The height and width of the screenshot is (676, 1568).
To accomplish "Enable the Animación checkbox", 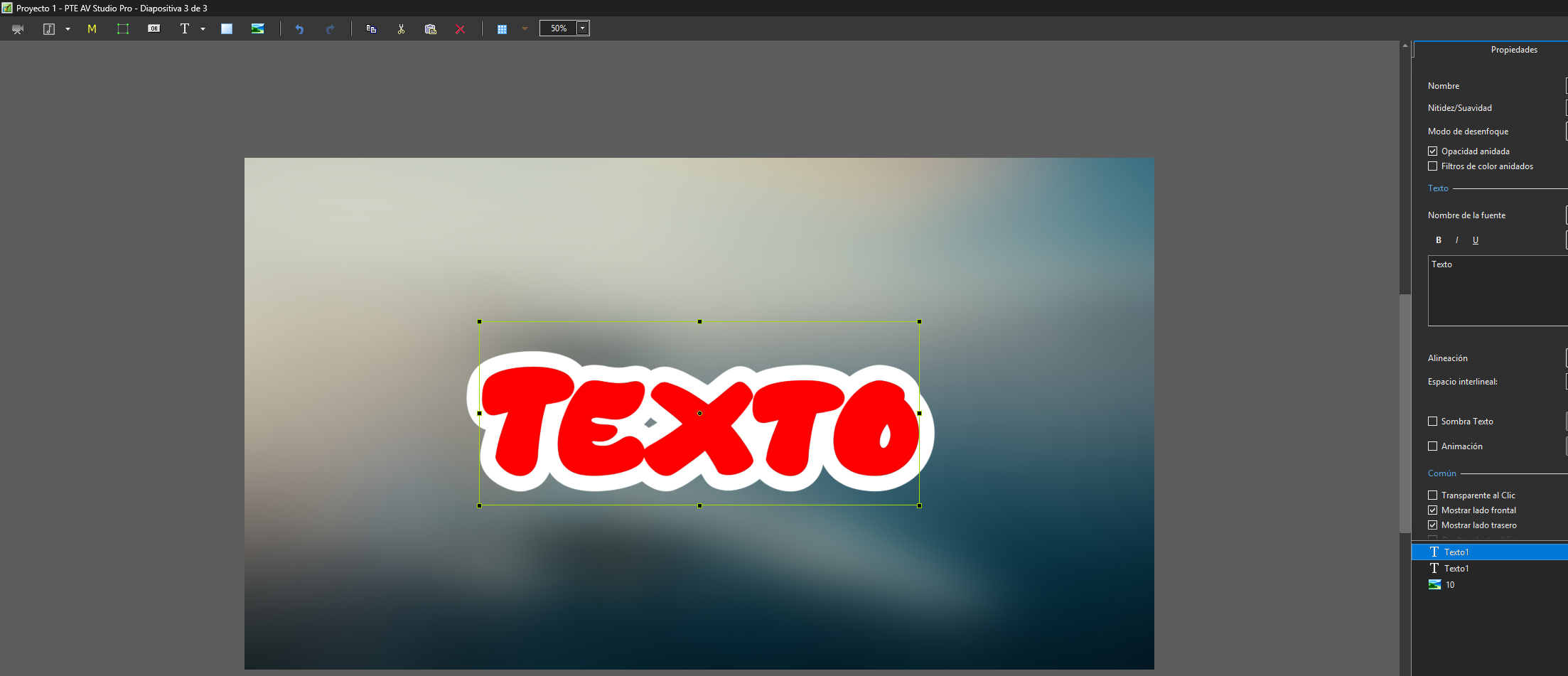I will [x=1433, y=446].
